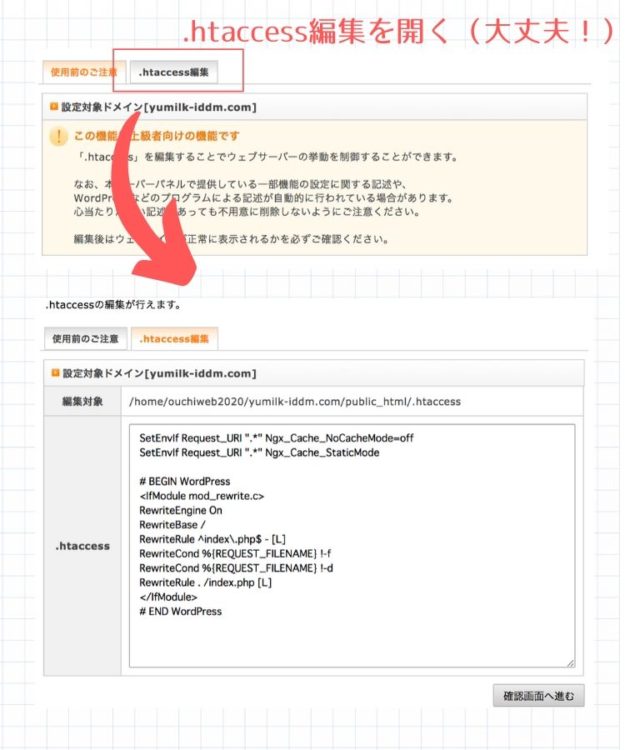Click the orange square icon beside upper 設定対象ドメイン
The width and height of the screenshot is (625, 750).
coord(54,106)
